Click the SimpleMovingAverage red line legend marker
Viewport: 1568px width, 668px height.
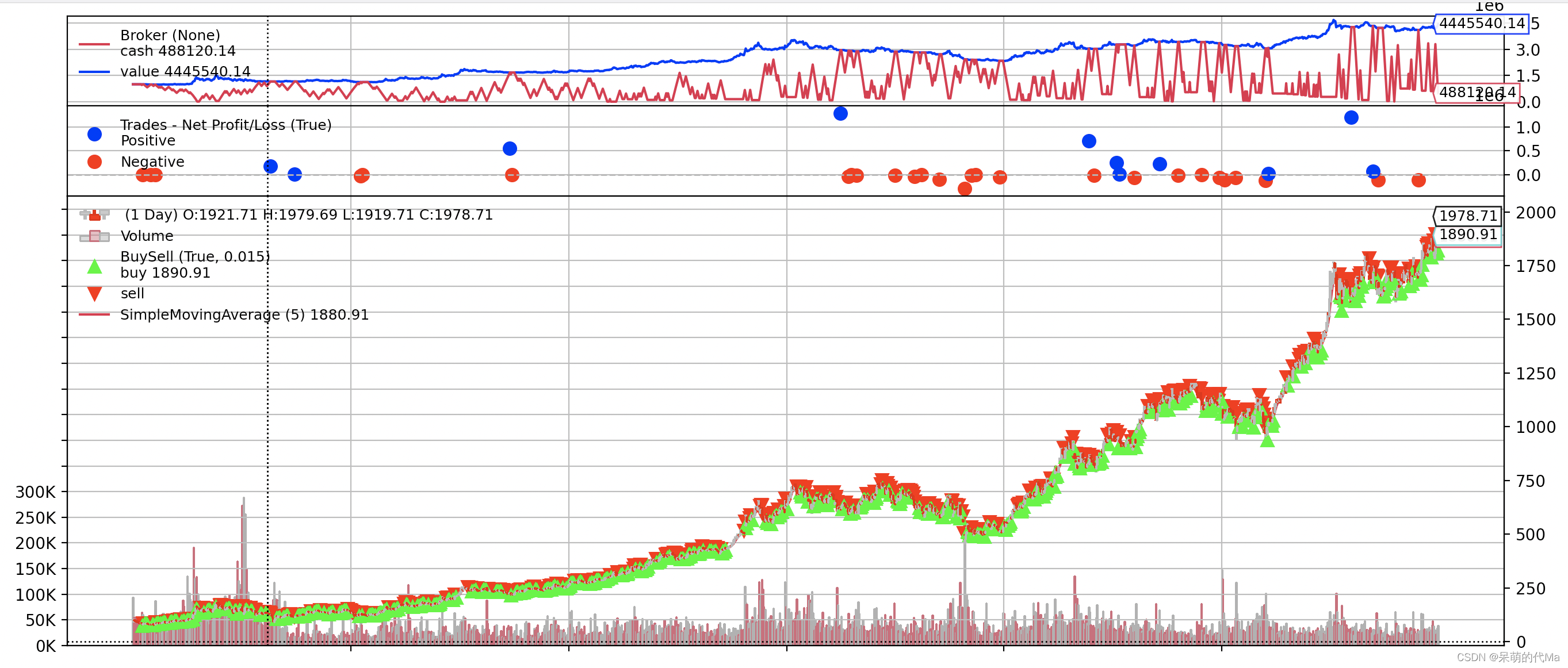94,315
